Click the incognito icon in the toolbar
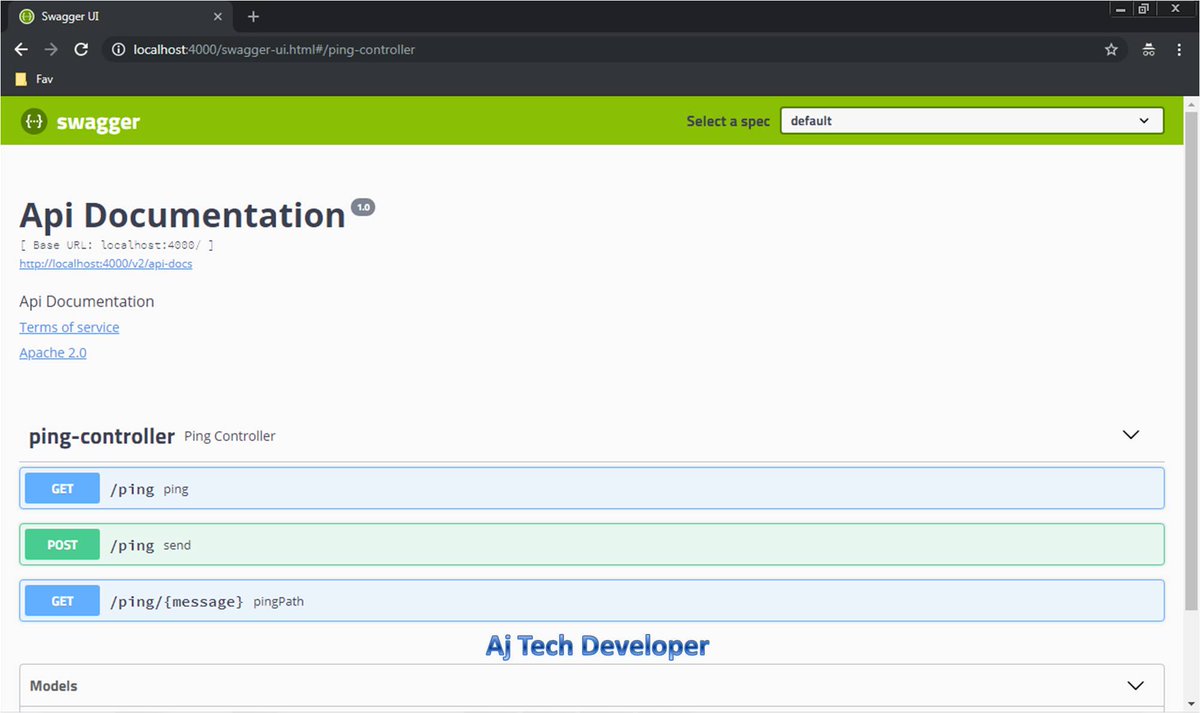The height and width of the screenshot is (713, 1200). 1148,49
